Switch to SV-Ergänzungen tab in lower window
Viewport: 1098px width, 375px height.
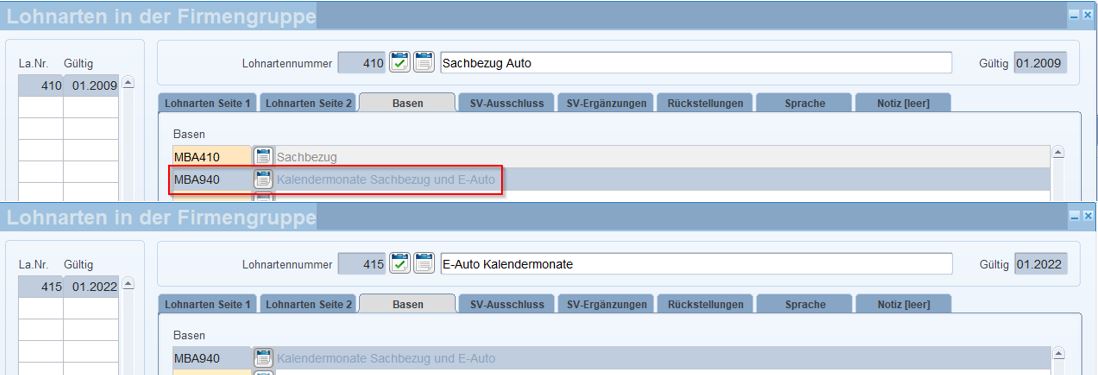click(606, 305)
